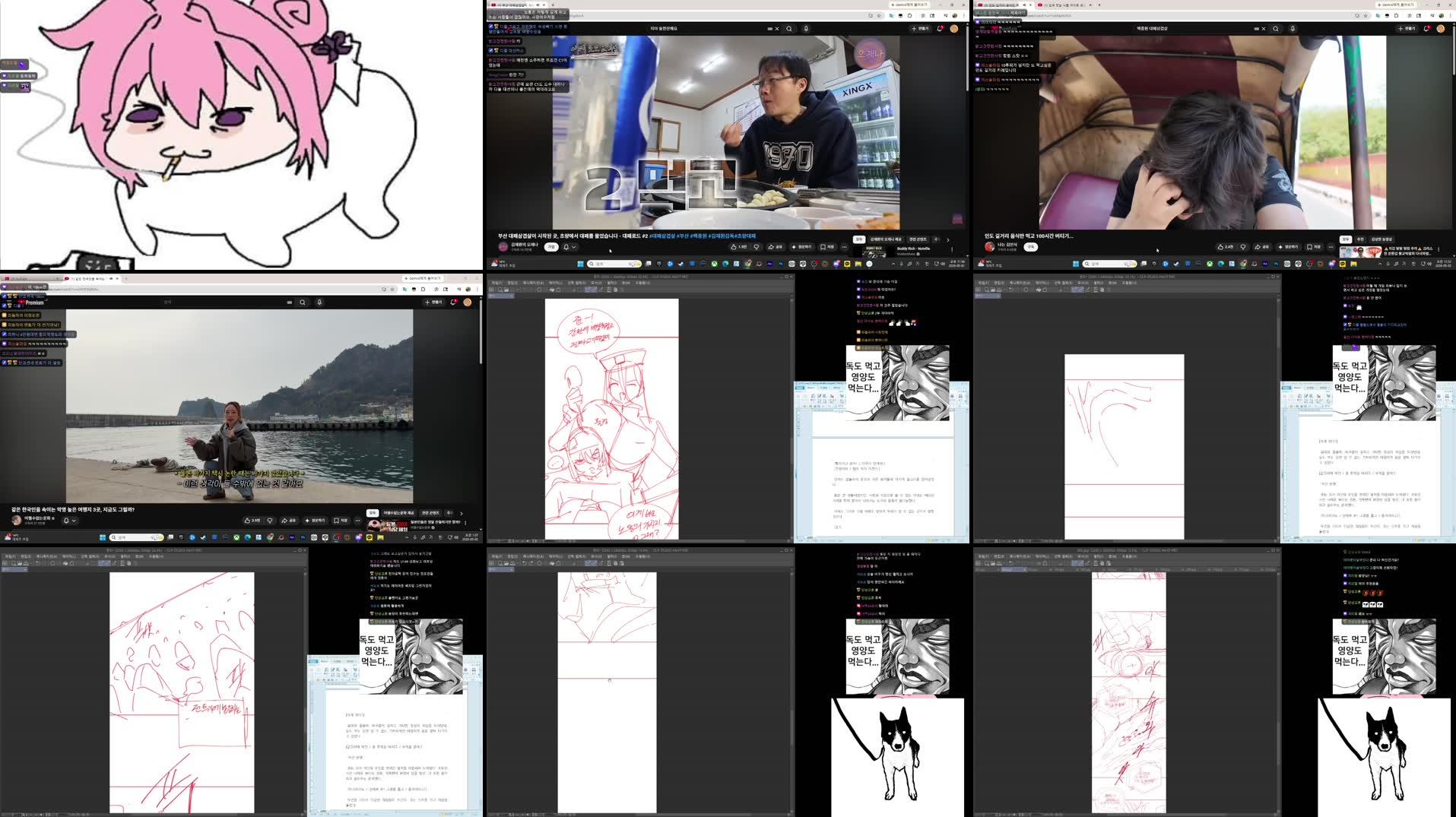Save the 인도 길거리 음식 video
Screen dimensions: 1456x817
1314,247
